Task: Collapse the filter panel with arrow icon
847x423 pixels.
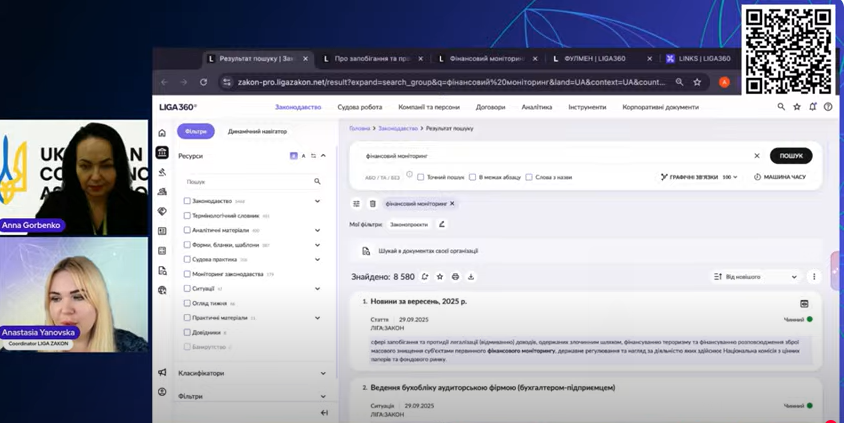Action: coord(323,412)
